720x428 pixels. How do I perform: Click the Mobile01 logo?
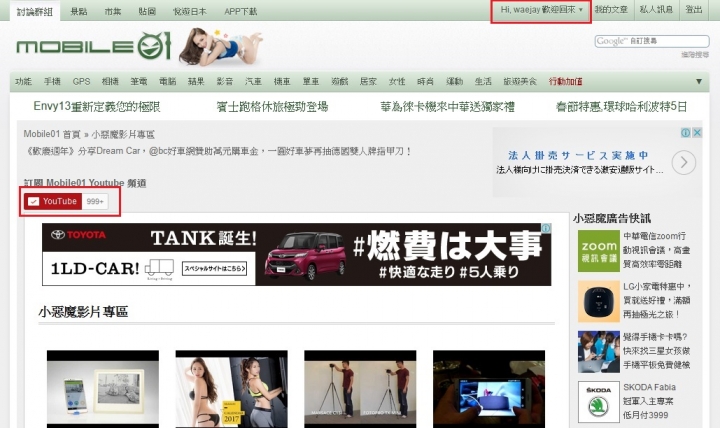pos(94,46)
